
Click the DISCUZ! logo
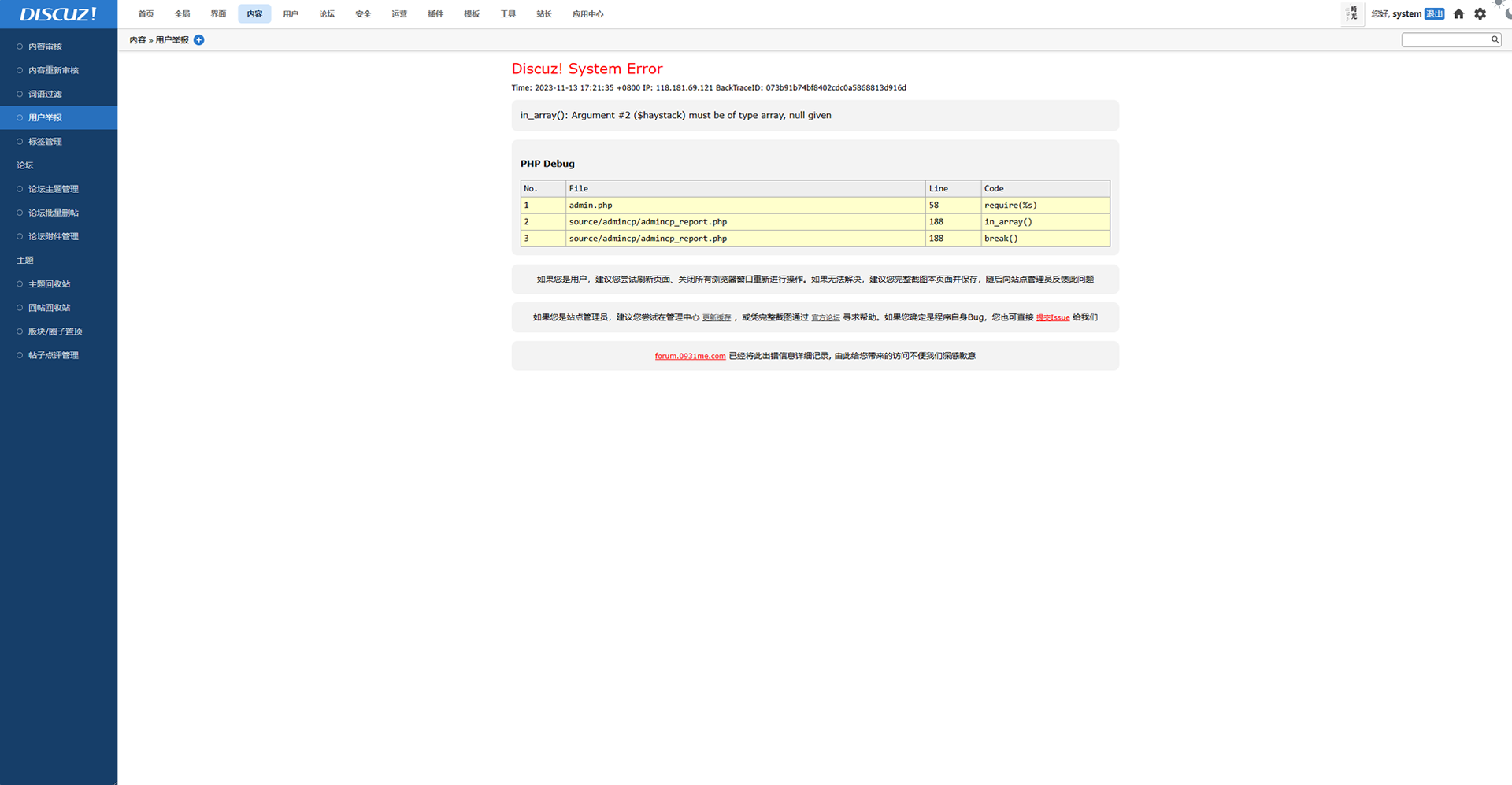coord(58,14)
